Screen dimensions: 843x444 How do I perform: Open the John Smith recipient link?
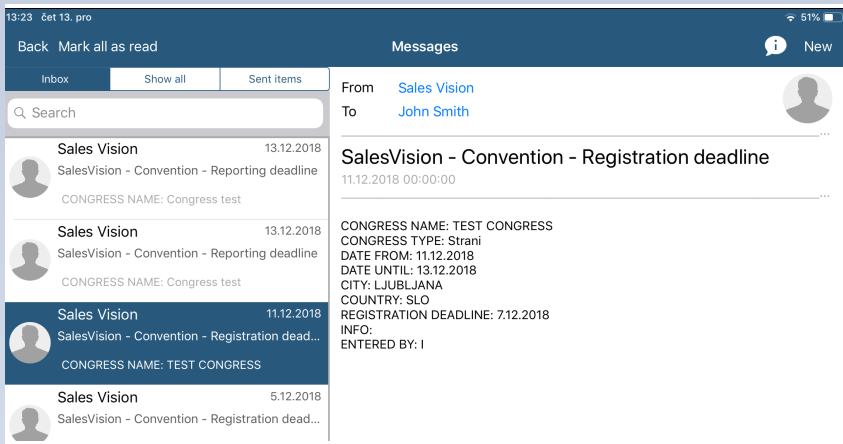coord(433,111)
